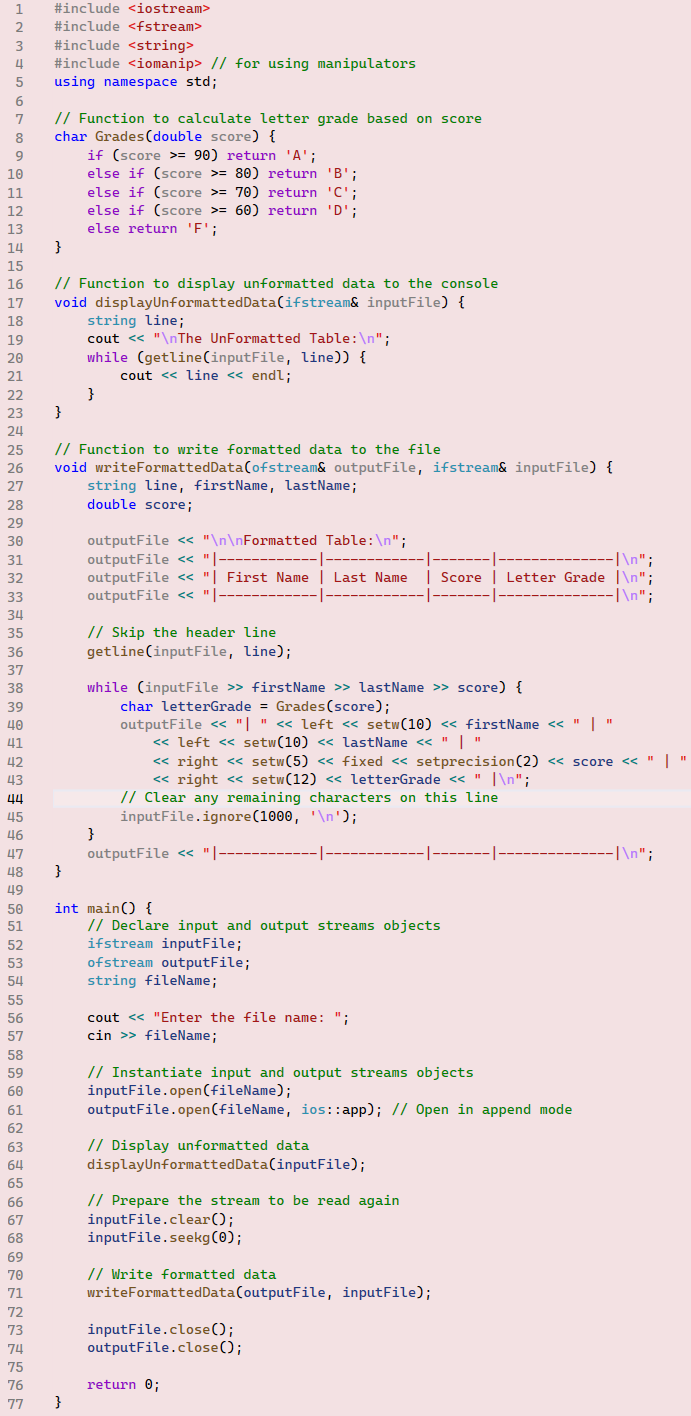Click comment 'Instantiate input and output streams objects'
This screenshot has height=1416, width=691.
(x=280, y=1073)
